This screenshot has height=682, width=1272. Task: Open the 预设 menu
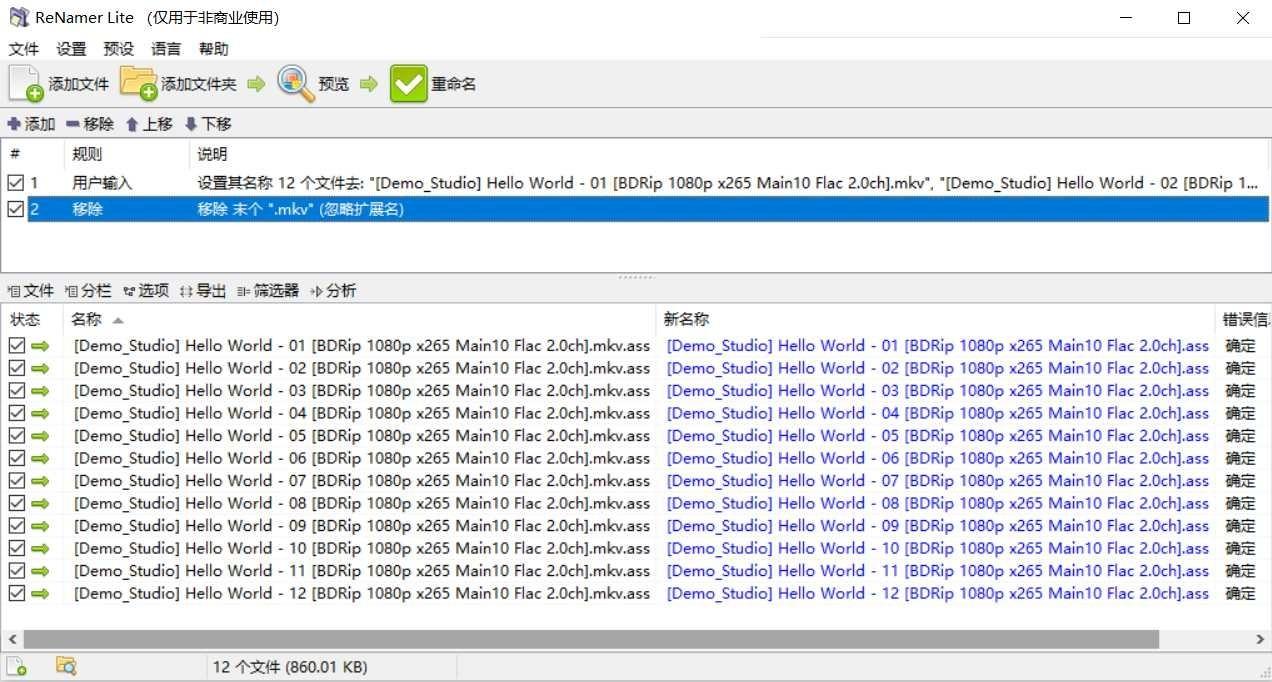pyautogui.click(x=118, y=49)
